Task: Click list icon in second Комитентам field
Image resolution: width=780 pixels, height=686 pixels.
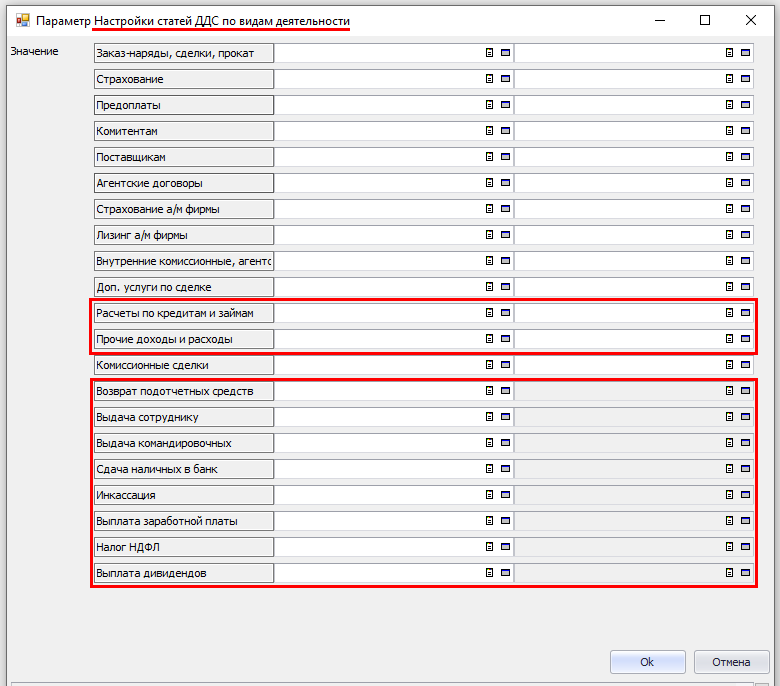Action: (x=730, y=131)
